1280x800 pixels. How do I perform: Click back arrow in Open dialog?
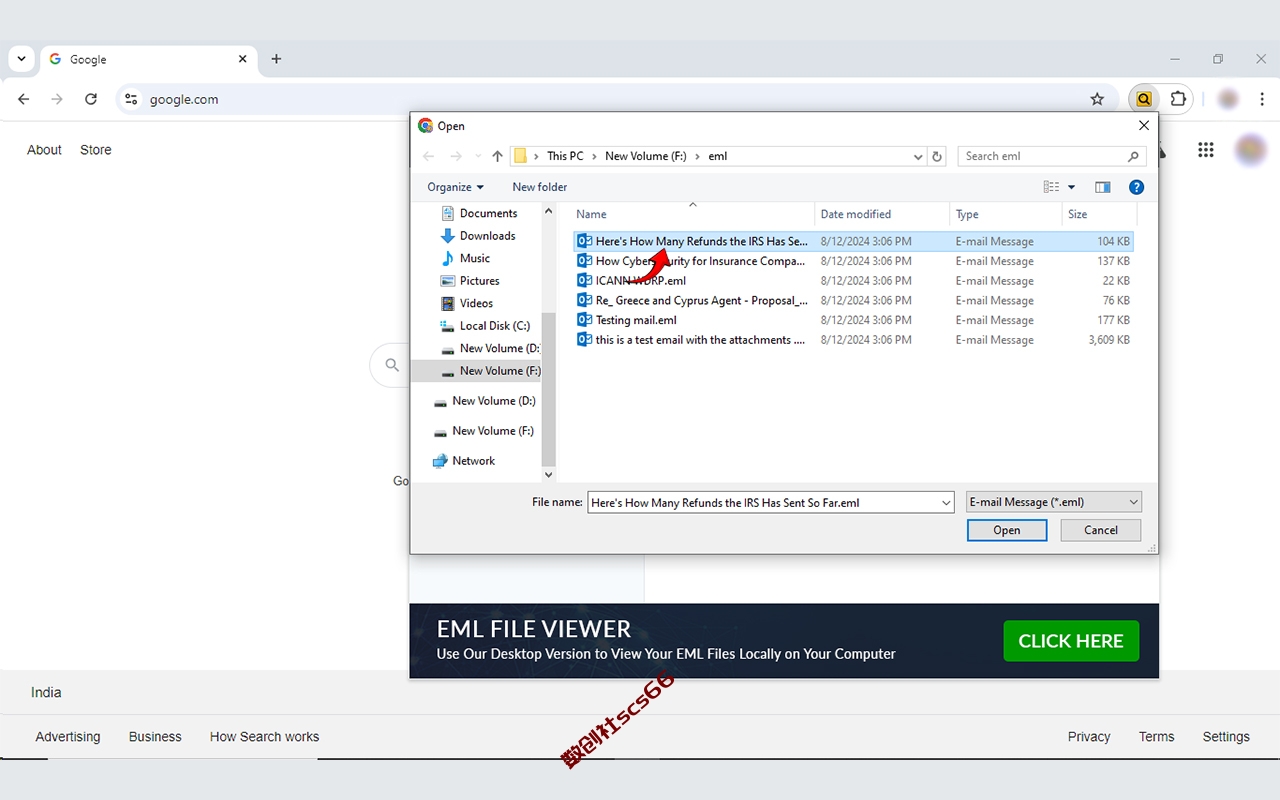point(429,156)
